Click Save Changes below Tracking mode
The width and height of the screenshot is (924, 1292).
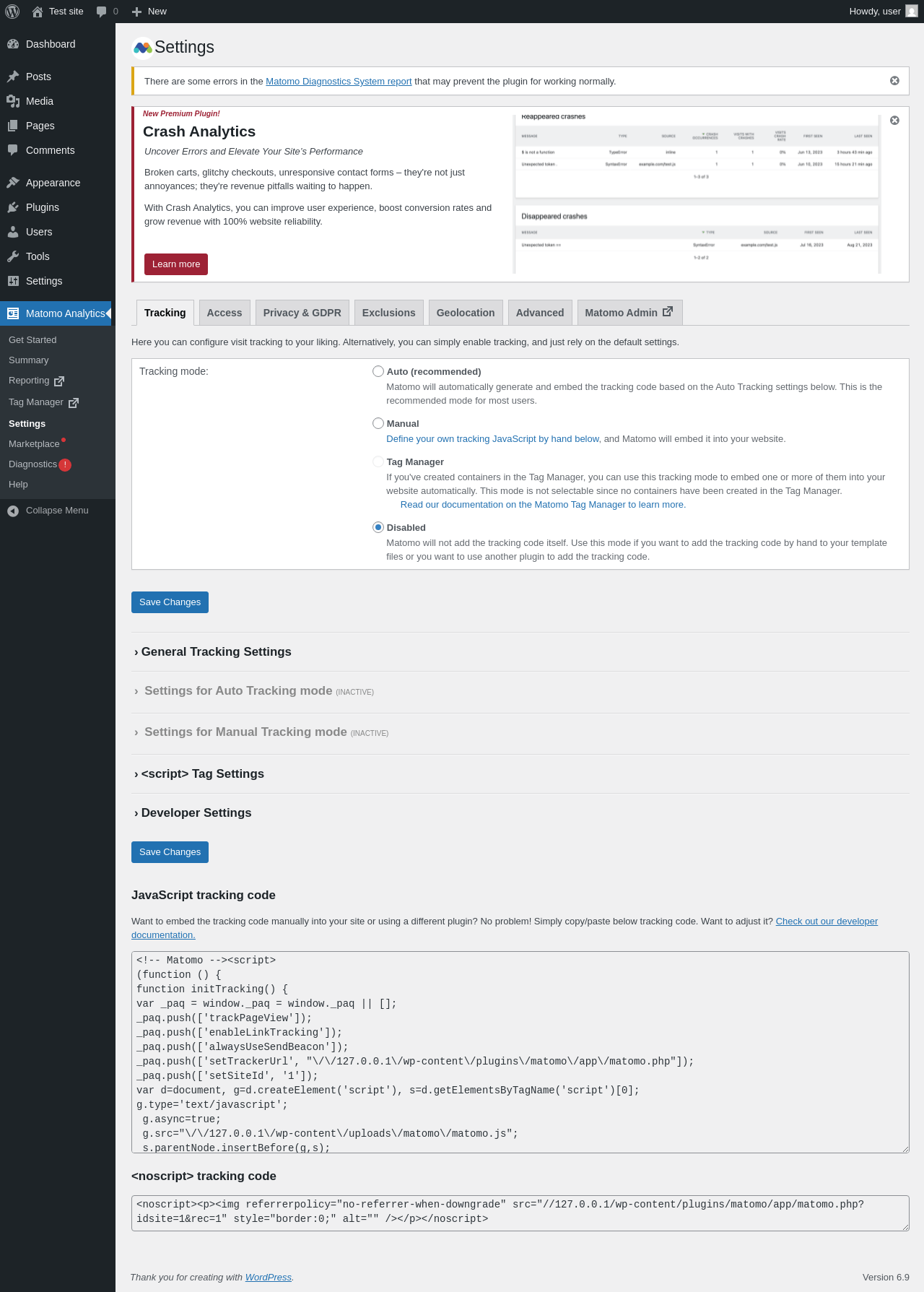(x=170, y=602)
